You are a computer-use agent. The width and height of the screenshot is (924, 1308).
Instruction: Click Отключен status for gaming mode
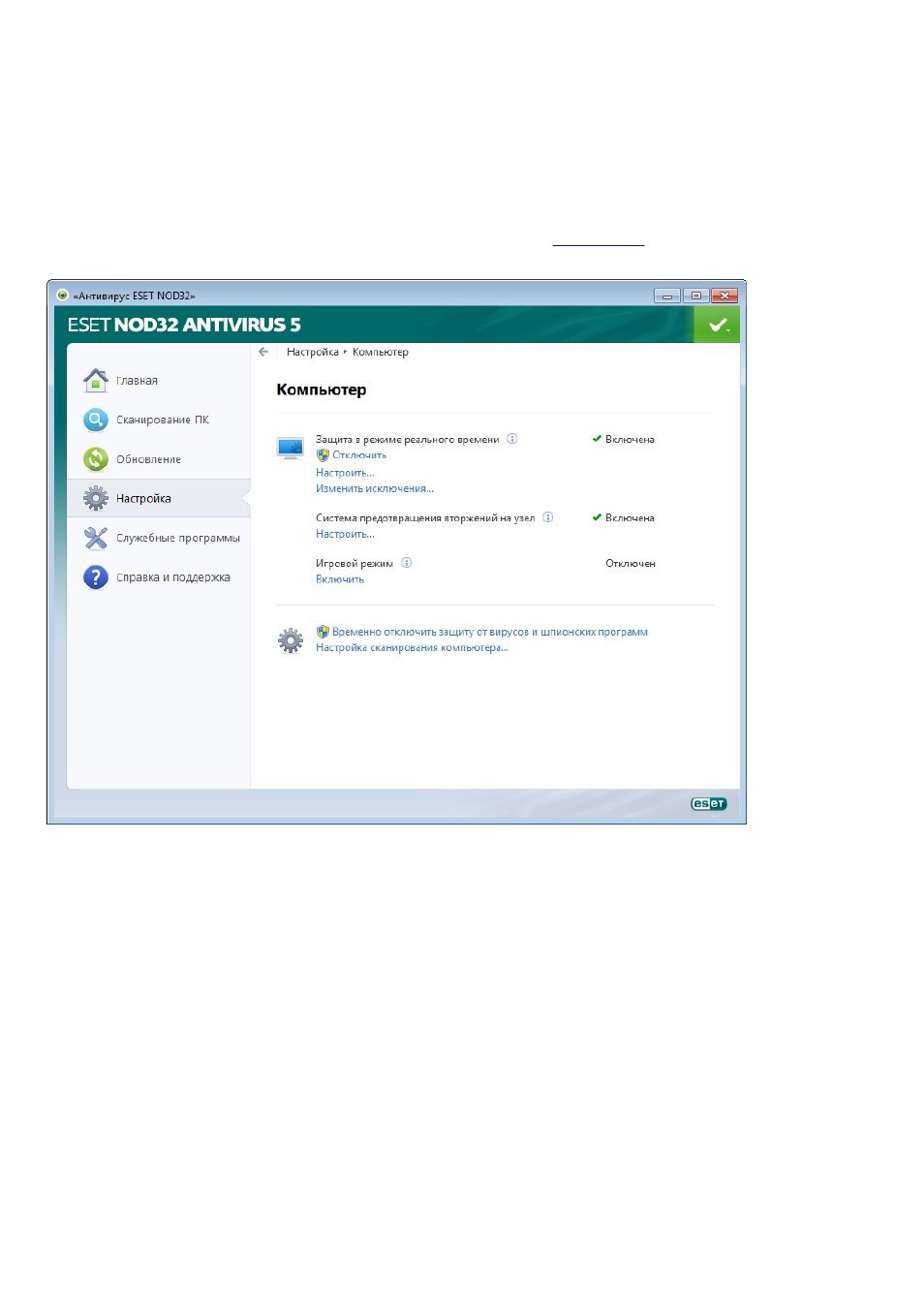coord(631,563)
